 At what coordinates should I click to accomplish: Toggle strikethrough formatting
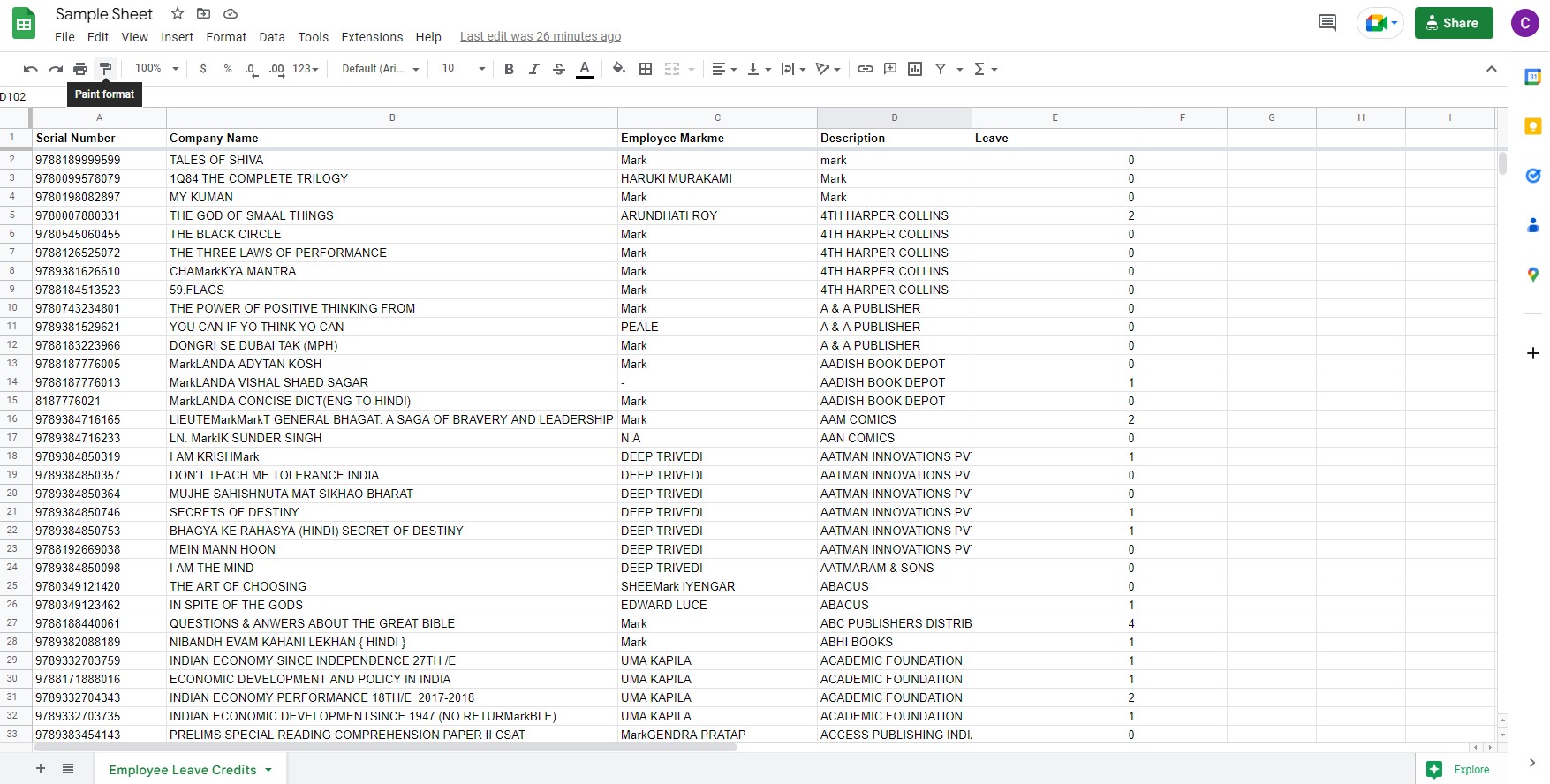tap(558, 69)
